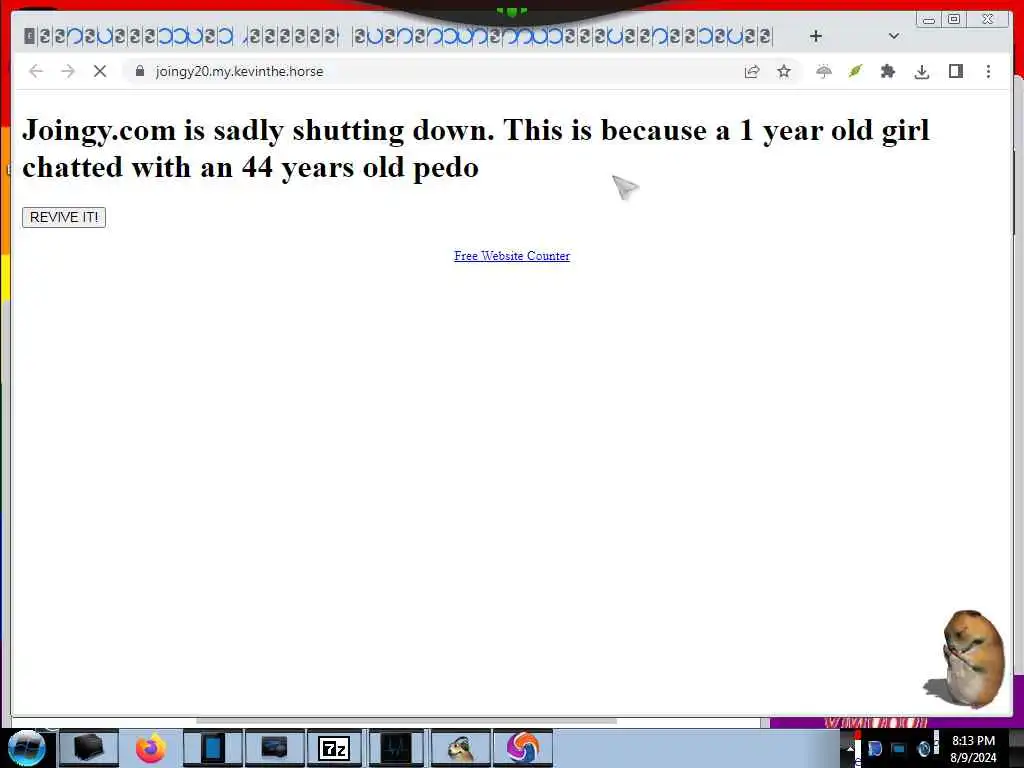Open the heartbeat monitor app in taskbar
Image resolution: width=1024 pixels, height=768 pixels.
pyautogui.click(x=396, y=748)
